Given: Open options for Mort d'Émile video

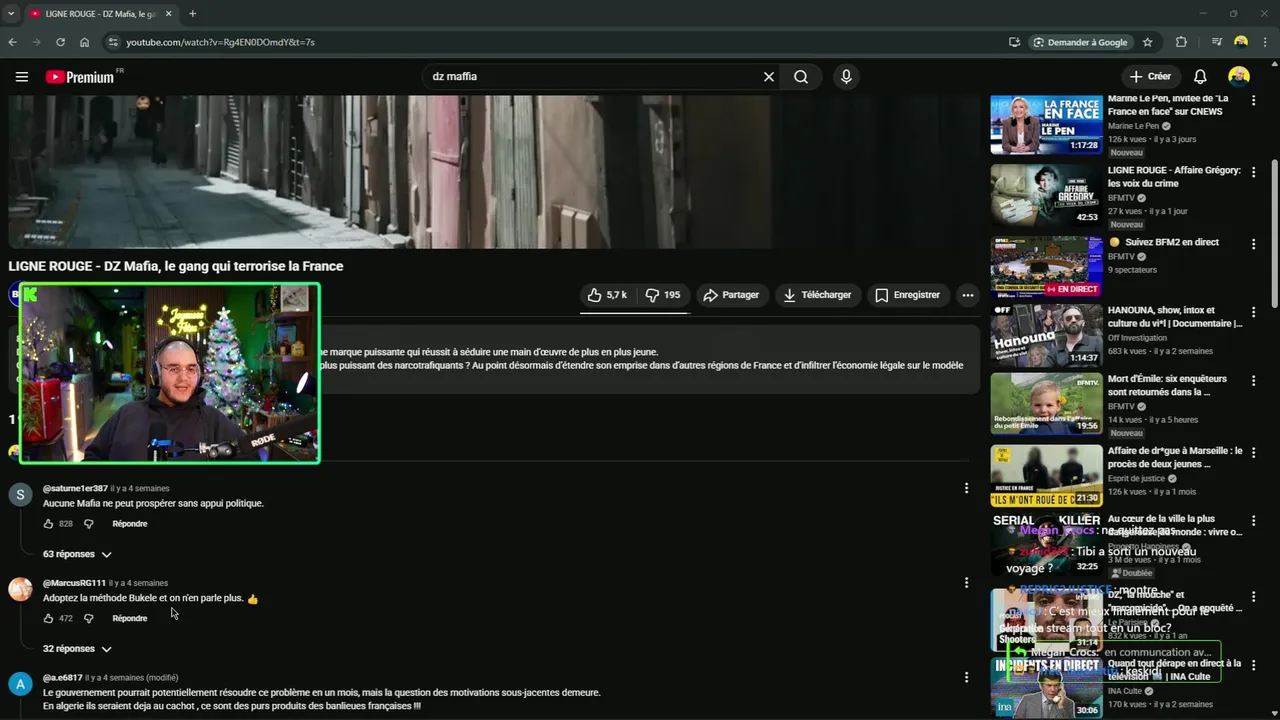Looking at the screenshot, I should tap(1253, 381).
